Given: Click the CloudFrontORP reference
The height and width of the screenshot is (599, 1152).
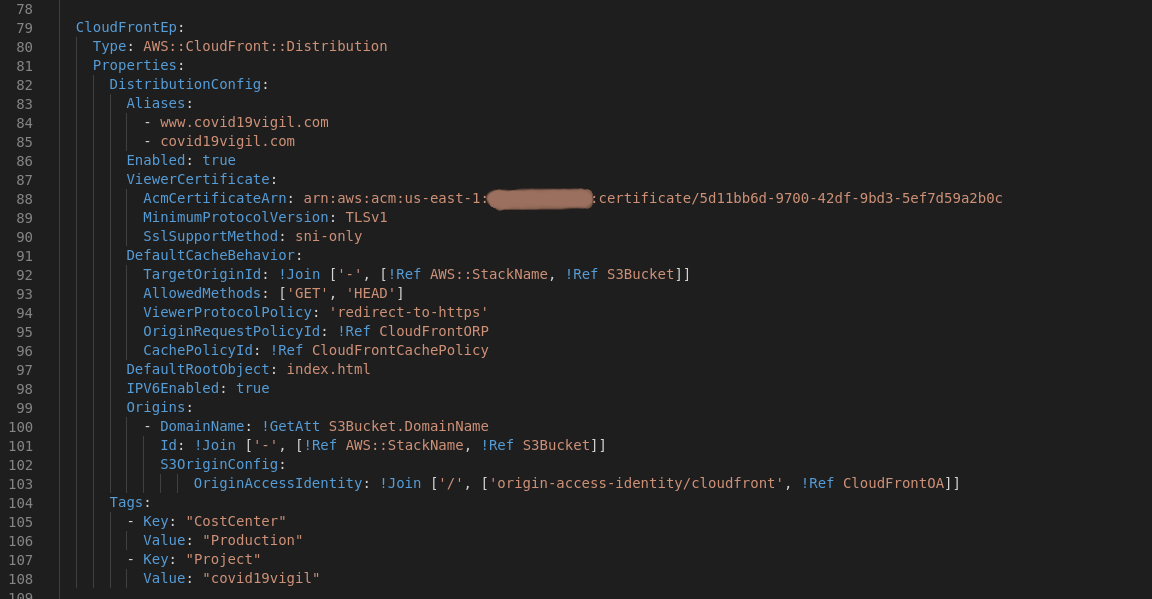Looking at the screenshot, I should pyautogui.click(x=433, y=331).
